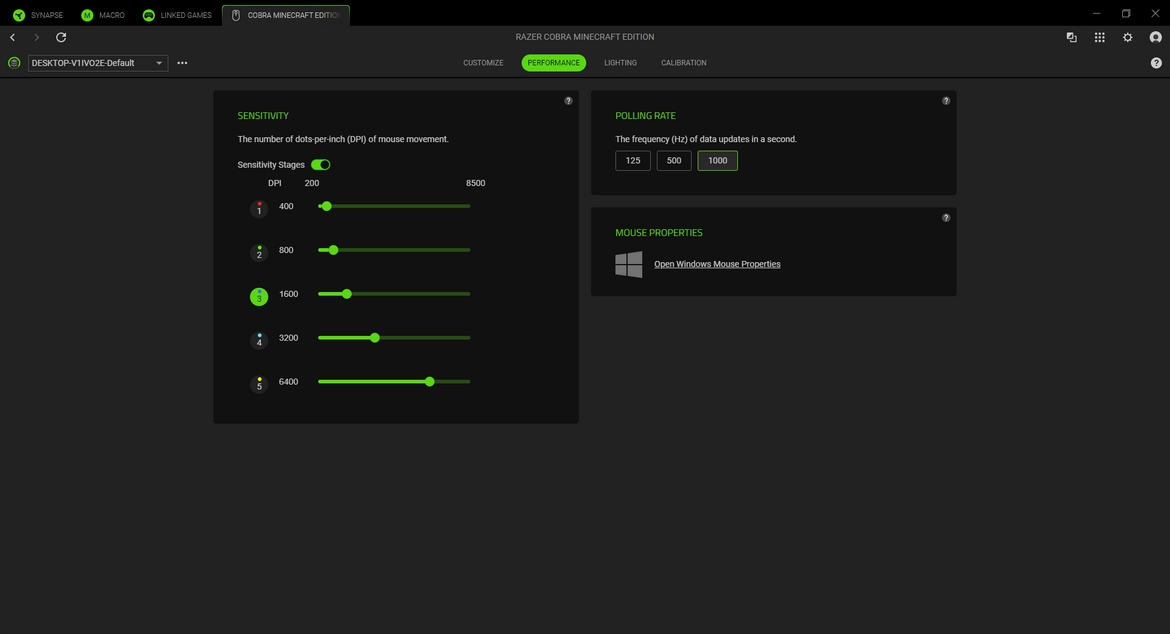This screenshot has width=1170, height=634.
Task: Set polling rate to 500
Action: [674, 160]
